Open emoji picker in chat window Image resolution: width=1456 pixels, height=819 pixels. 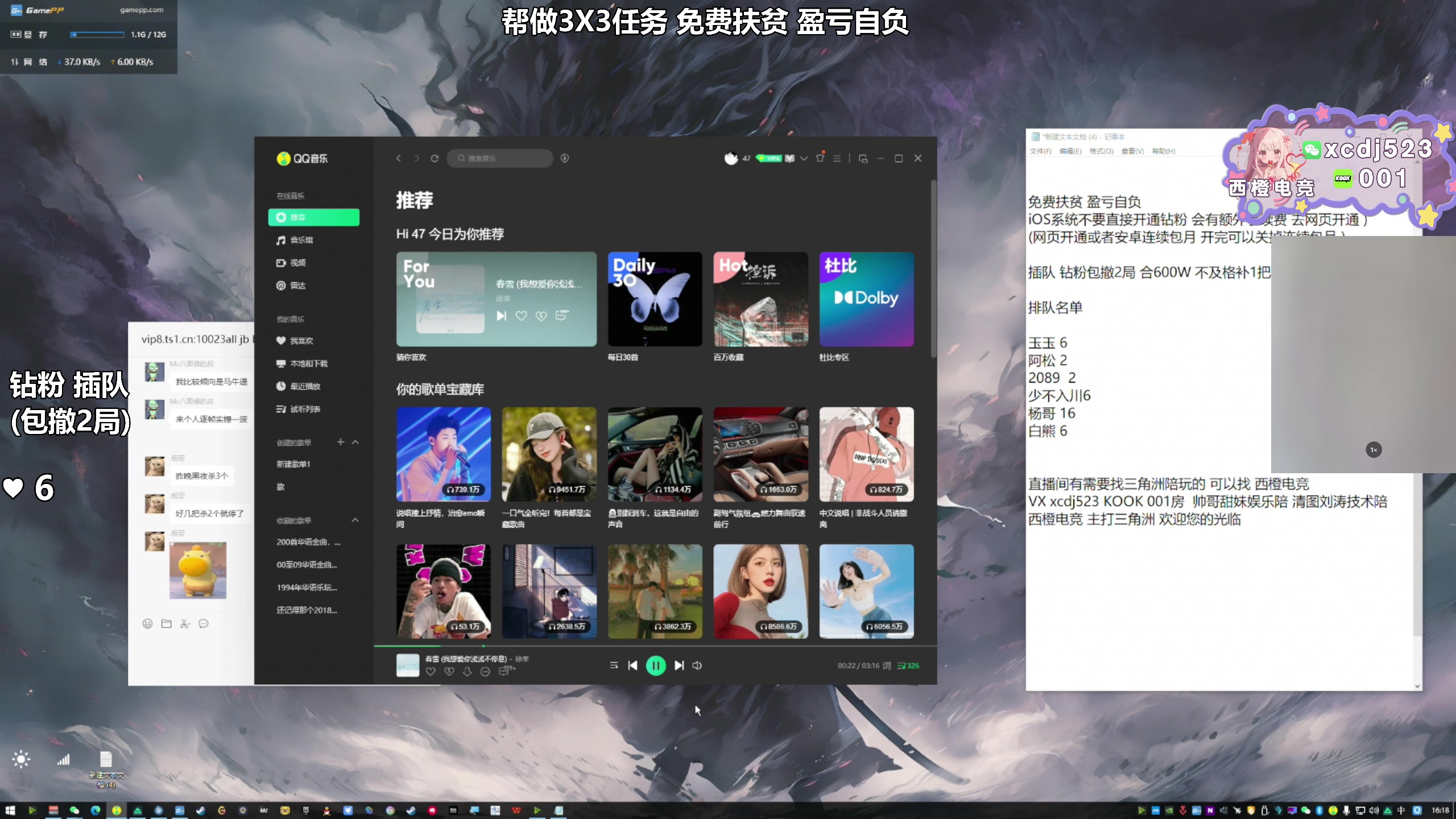click(x=147, y=624)
